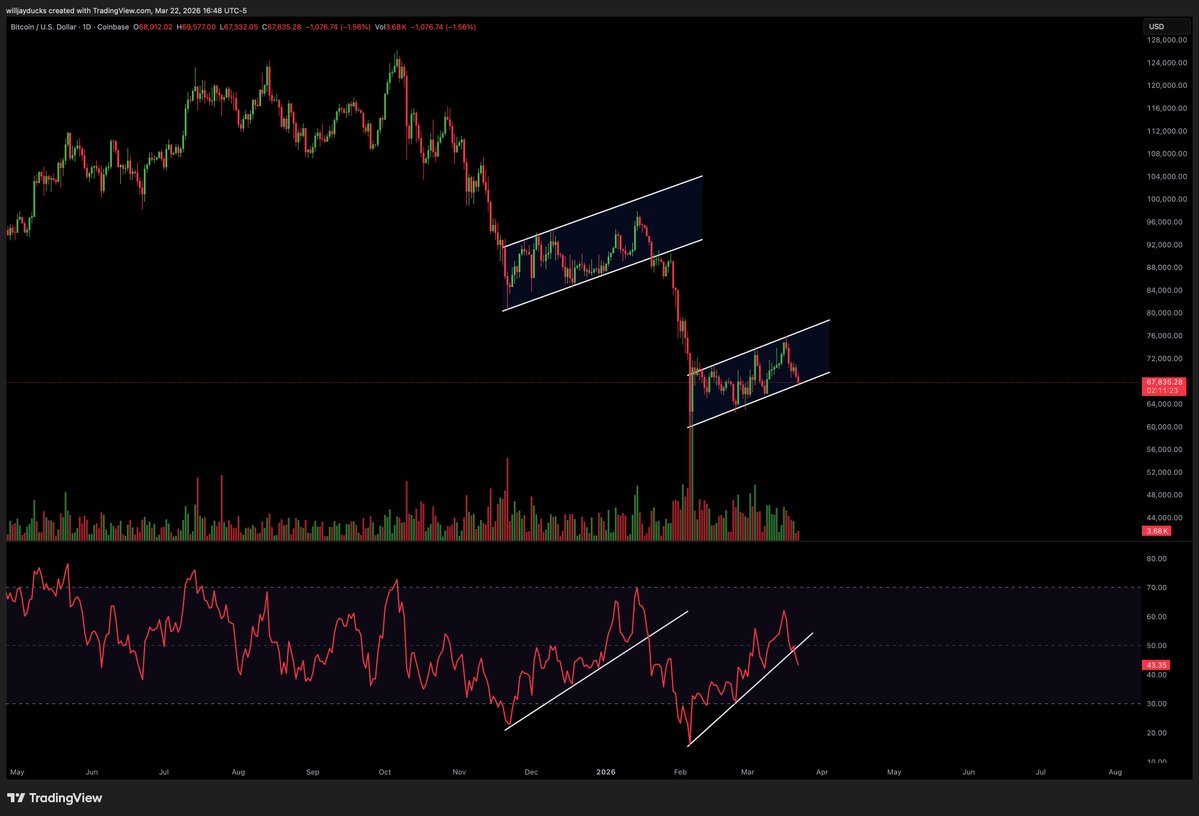Select the high value H69,577.00
This screenshot has height=816, width=1199.
click(x=197, y=27)
